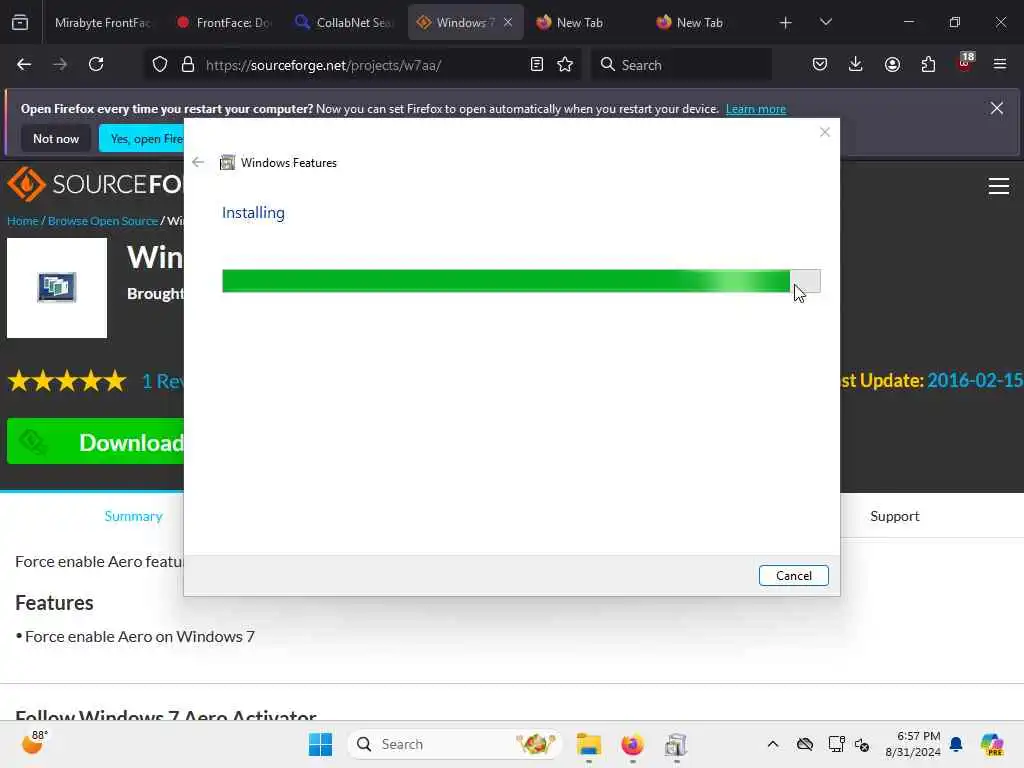1024x768 pixels.
Task: Open Copilot preview icon in taskbar
Action: pos(992,744)
